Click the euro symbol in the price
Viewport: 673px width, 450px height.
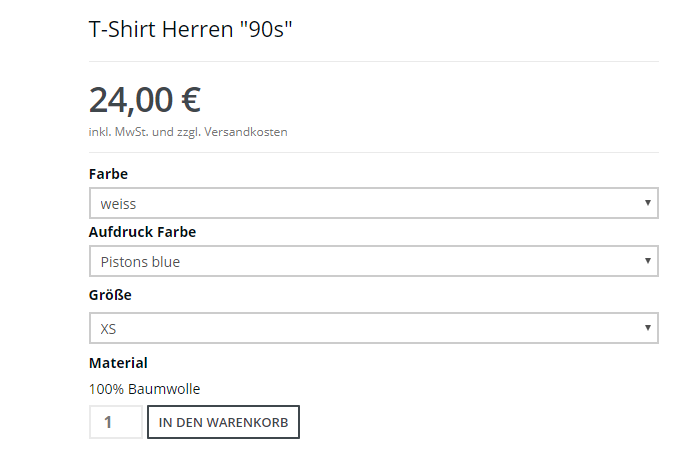(x=191, y=100)
